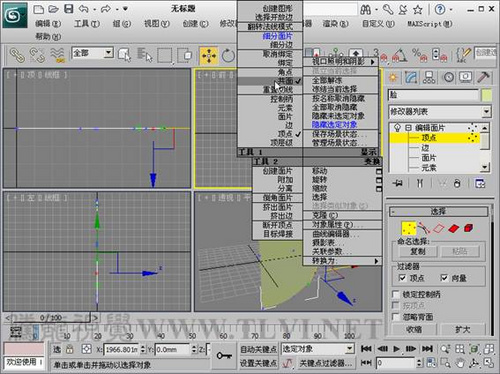Switch to the Create panel sun icon
Image resolution: width=500 pixels, height=374 pixels.
click(393, 78)
